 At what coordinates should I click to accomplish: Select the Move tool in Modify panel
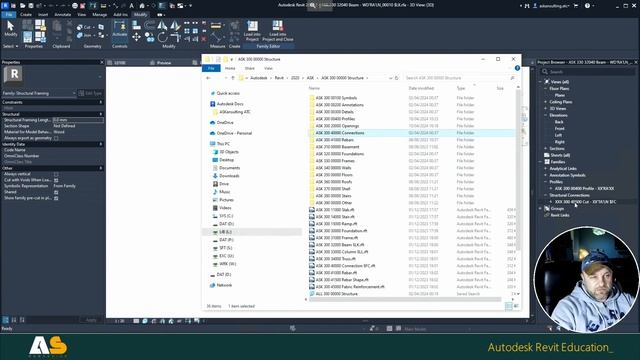pos(136,37)
